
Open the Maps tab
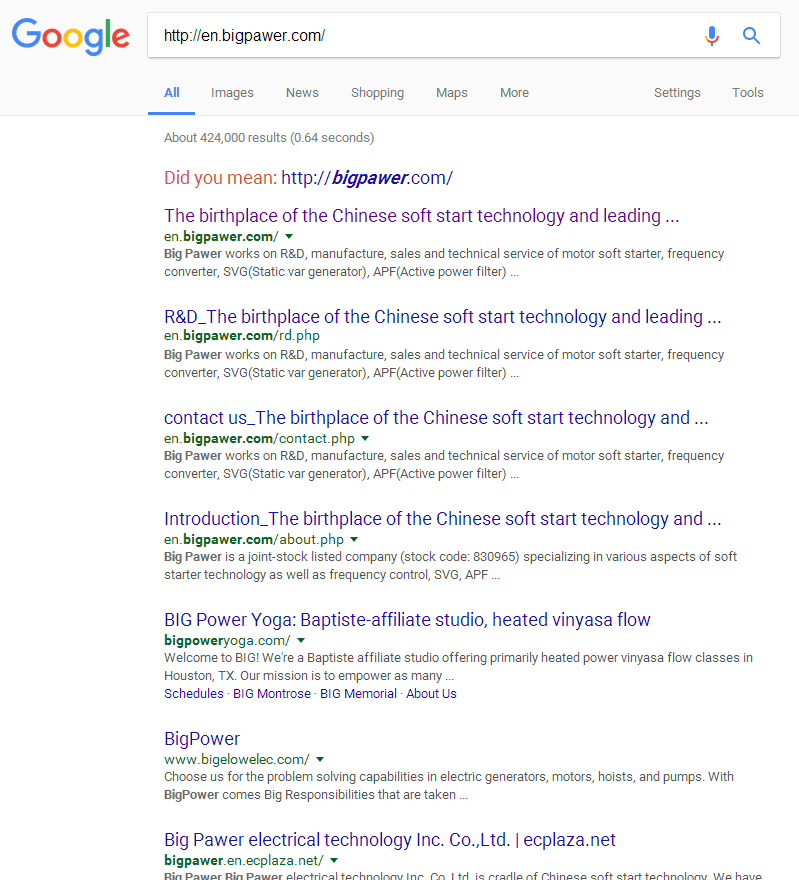click(452, 93)
